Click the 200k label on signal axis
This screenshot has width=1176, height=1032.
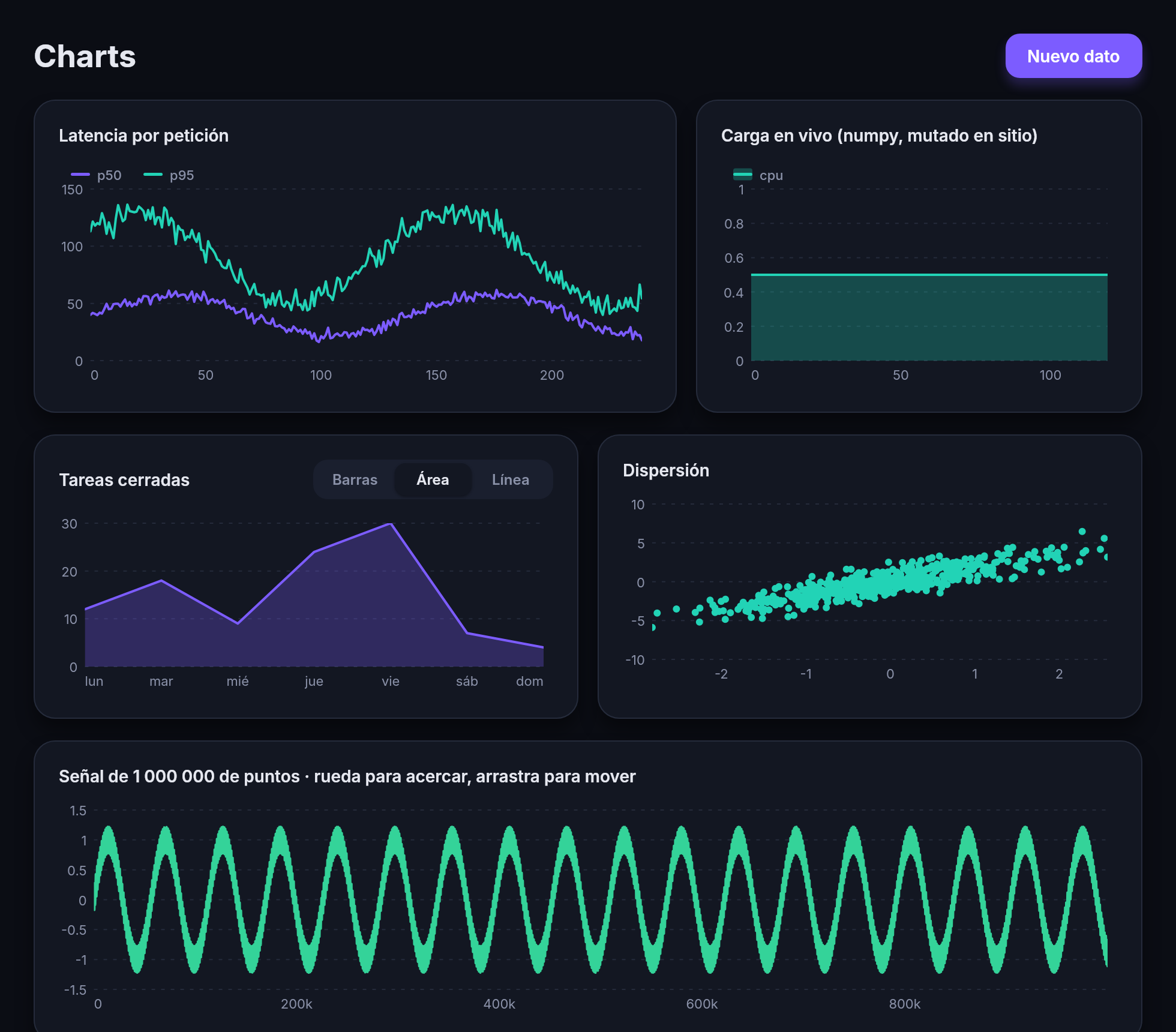[296, 1004]
